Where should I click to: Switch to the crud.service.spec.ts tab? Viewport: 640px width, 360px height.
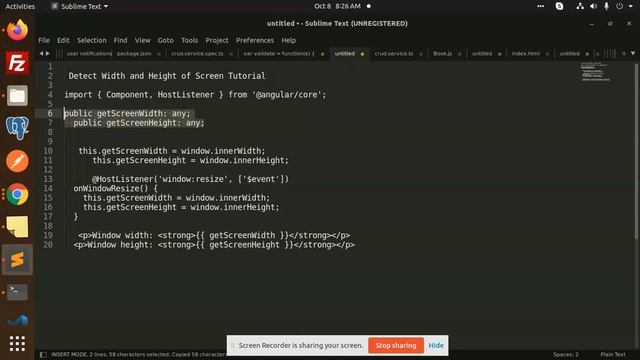coord(197,53)
